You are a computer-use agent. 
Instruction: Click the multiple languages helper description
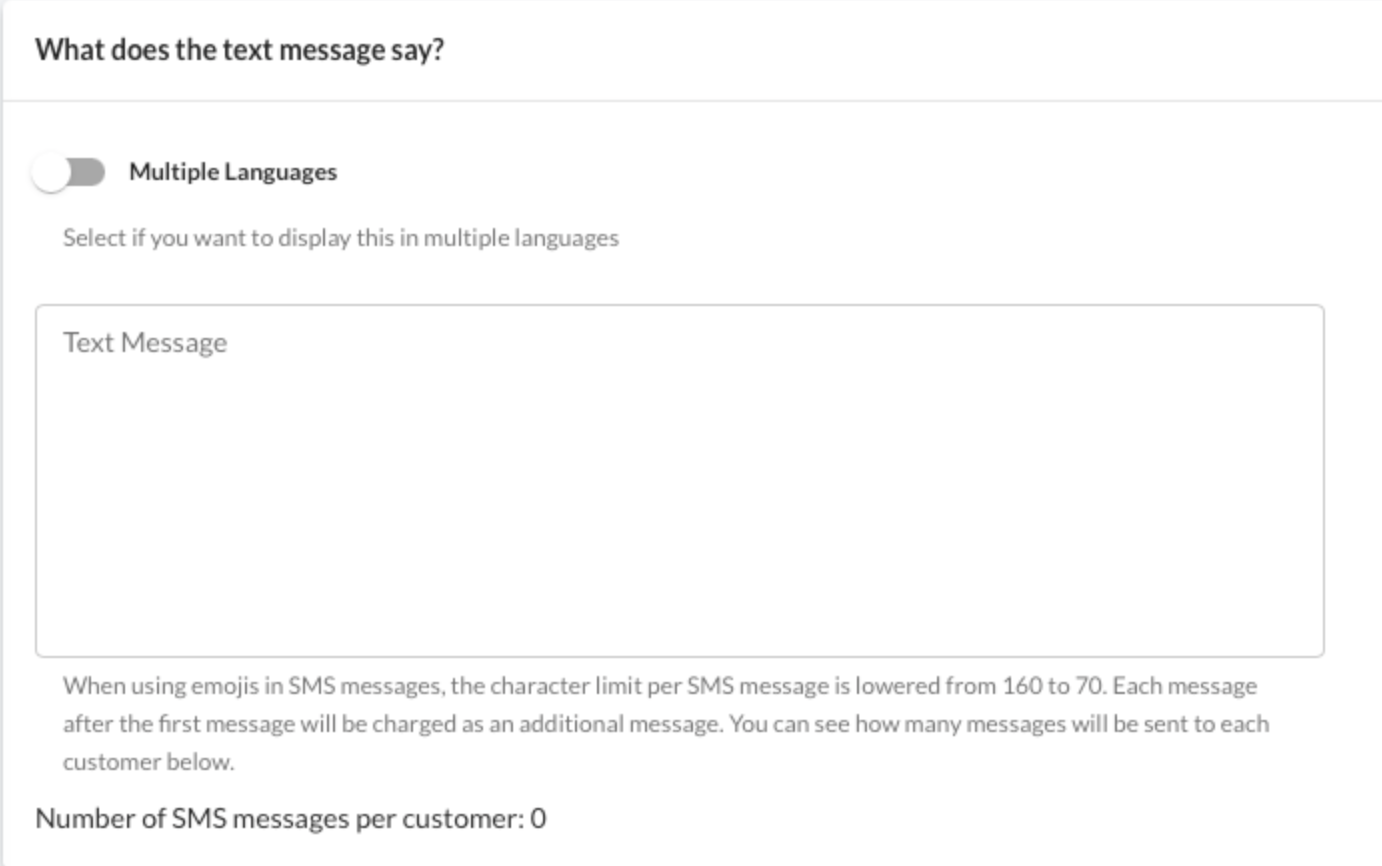tap(340, 238)
